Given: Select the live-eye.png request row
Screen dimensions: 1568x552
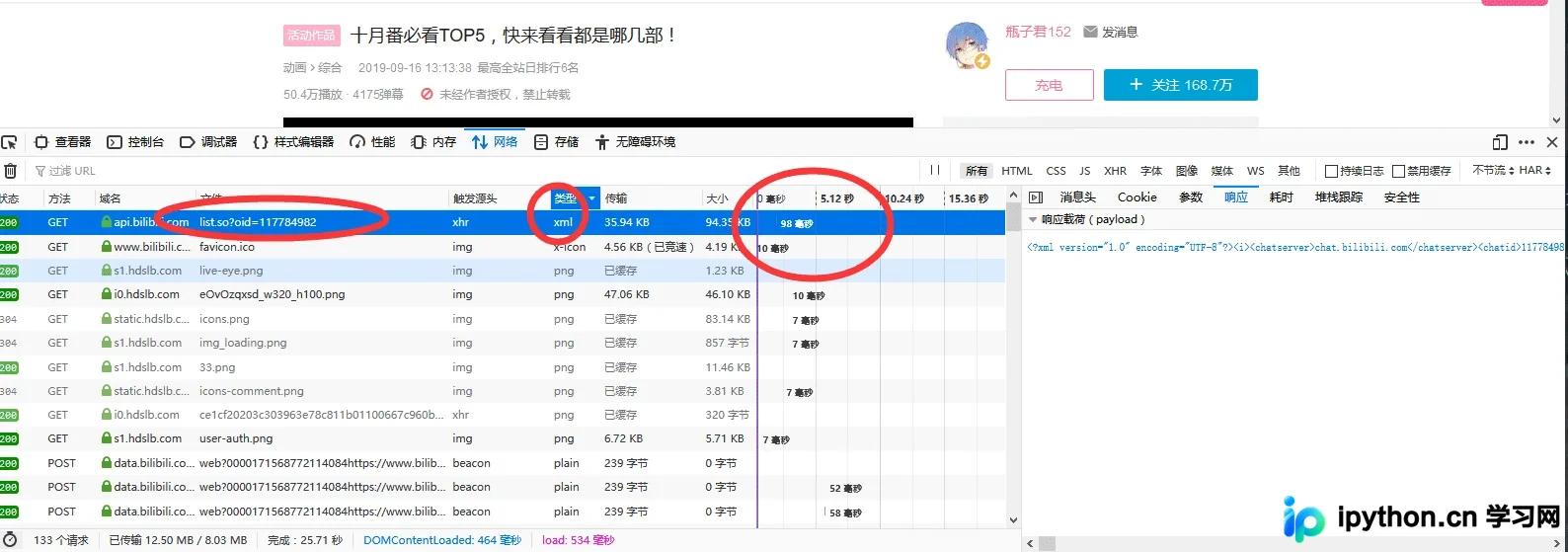Looking at the screenshot, I should tap(503, 271).
